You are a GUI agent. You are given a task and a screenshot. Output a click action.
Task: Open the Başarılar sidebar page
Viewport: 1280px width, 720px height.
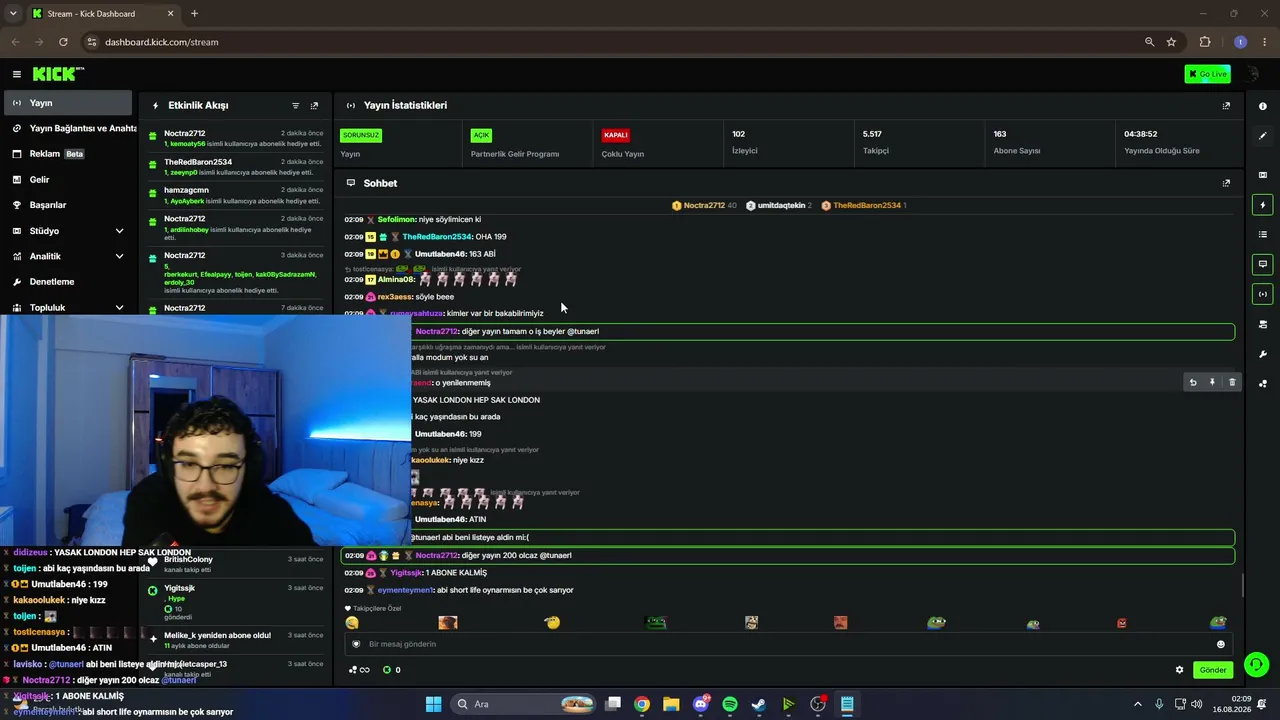tap(69, 205)
